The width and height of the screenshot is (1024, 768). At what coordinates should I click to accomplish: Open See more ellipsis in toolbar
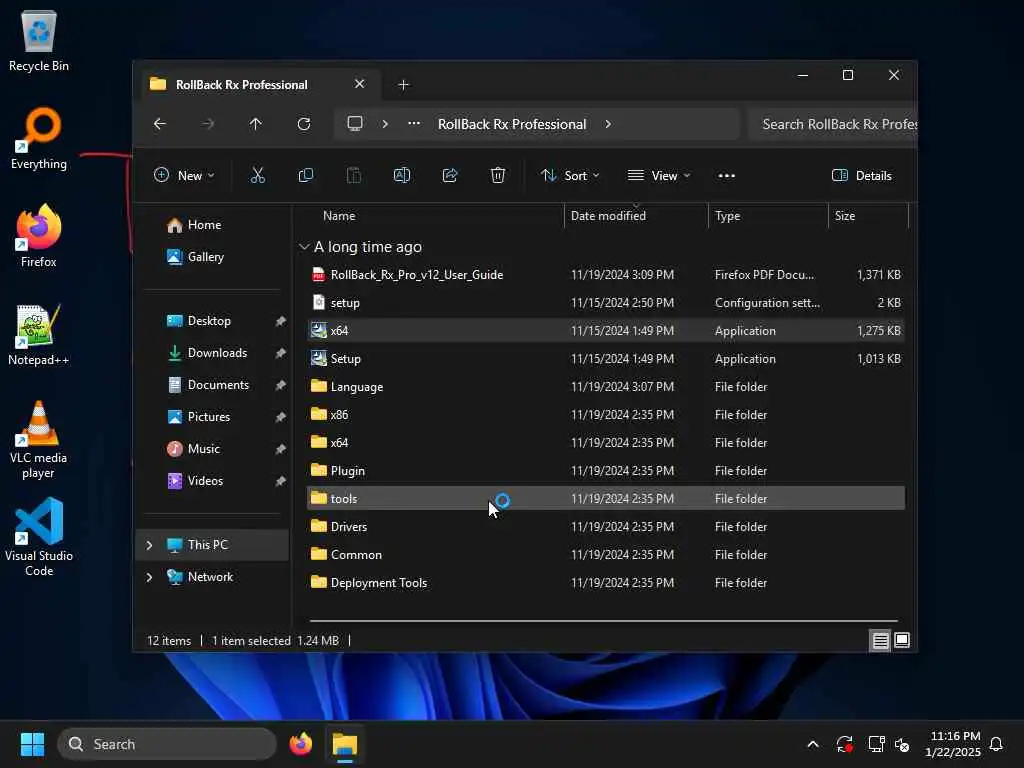click(x=726, y=176)
